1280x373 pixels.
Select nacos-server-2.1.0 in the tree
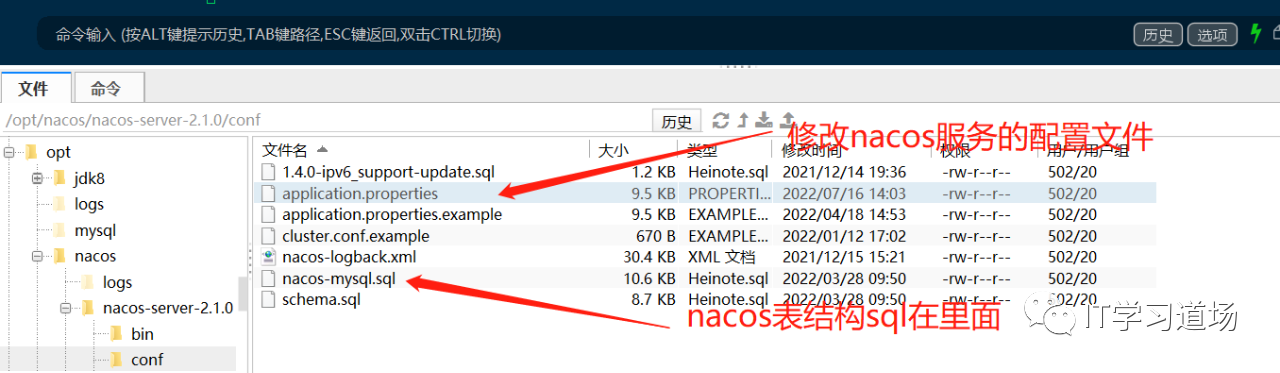click(x=168, y=308)
